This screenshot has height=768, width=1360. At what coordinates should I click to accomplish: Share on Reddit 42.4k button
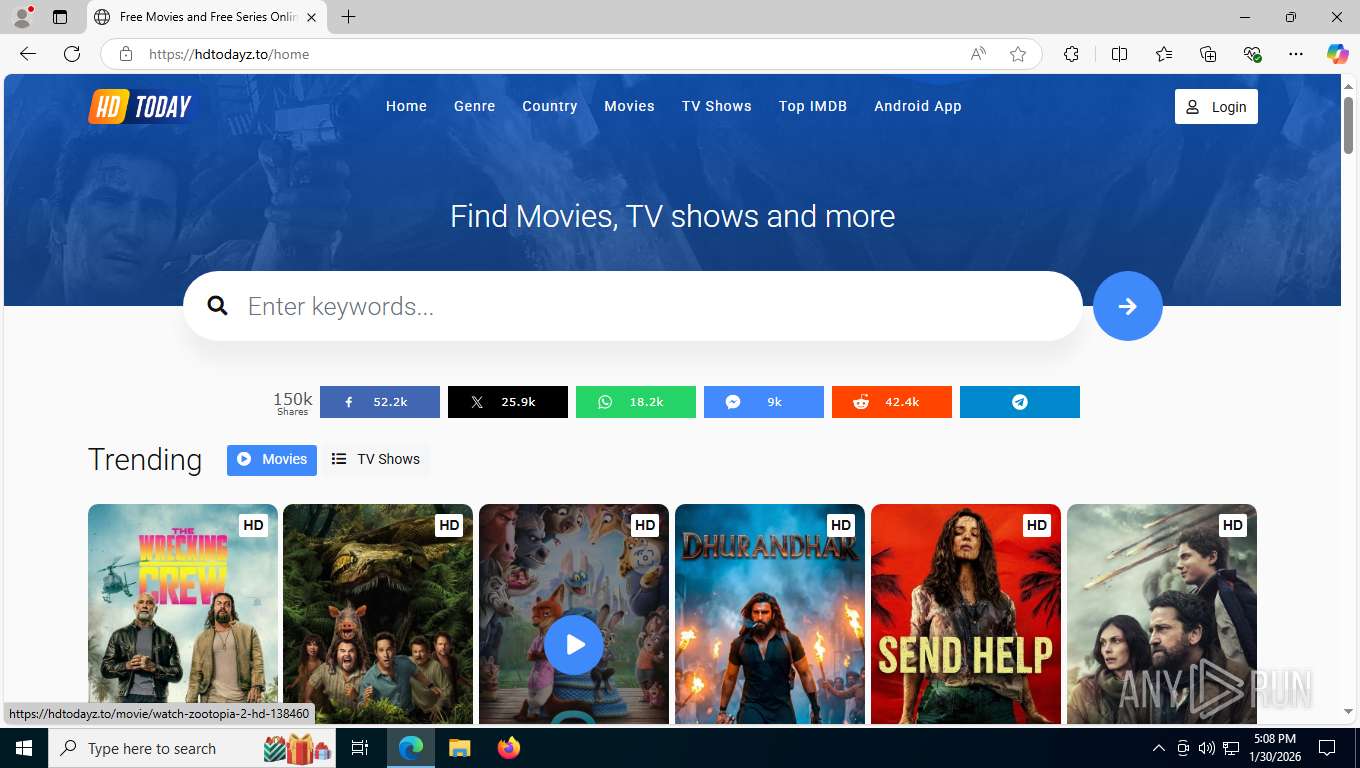[x=892, y=402]
